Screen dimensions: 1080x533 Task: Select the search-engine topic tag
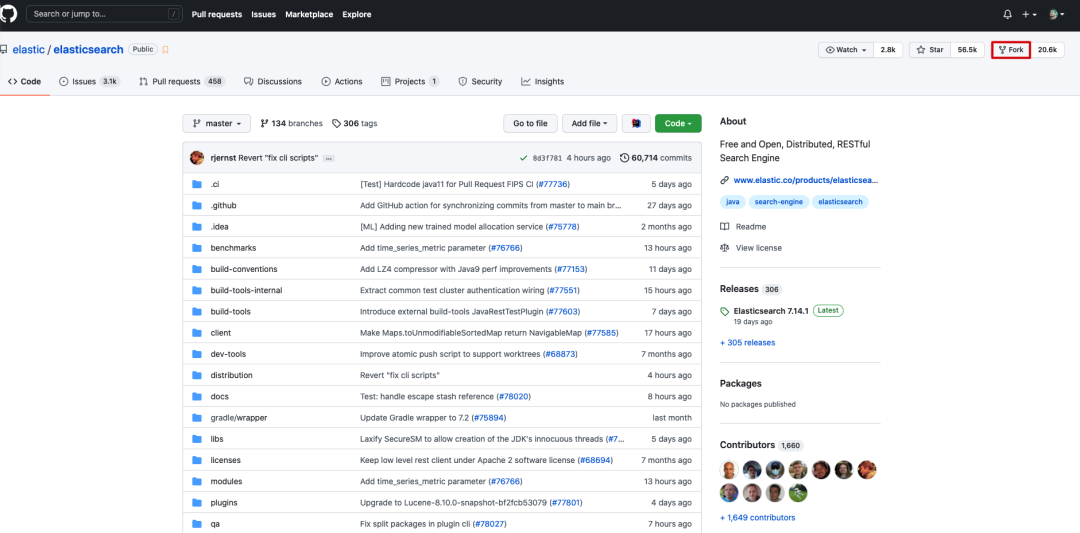pos(778,202)
